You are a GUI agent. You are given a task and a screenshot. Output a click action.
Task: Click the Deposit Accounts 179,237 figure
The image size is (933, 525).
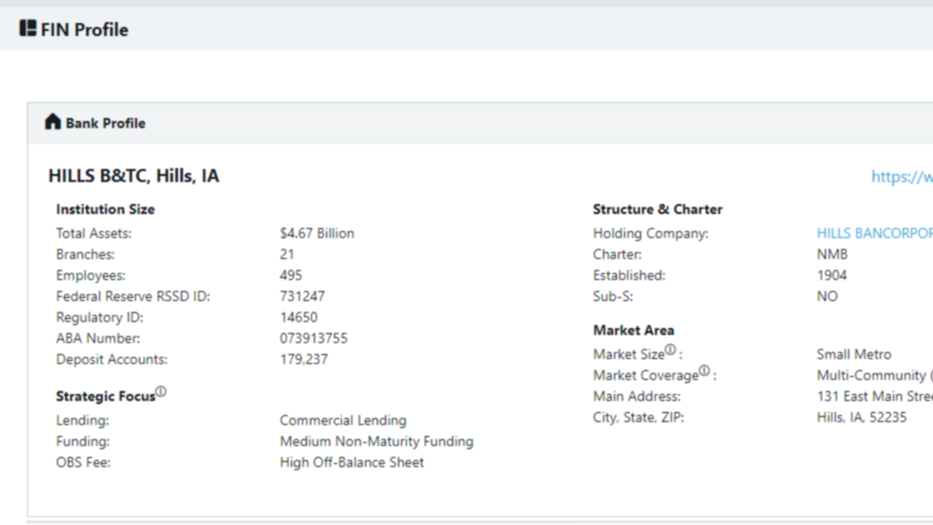[x=303, y=360]
